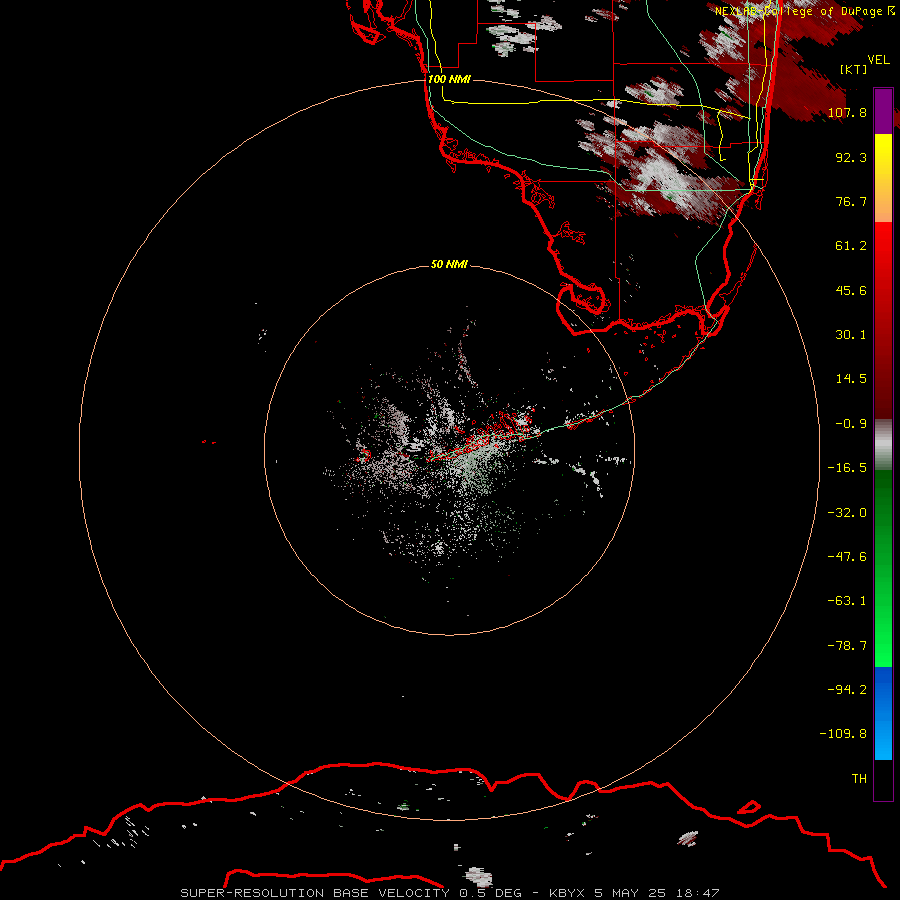Image resolution: width=900 pixels, height=900 pixels.
Task: Pick the black TH segment of color bar
Action: coord(883,780)
